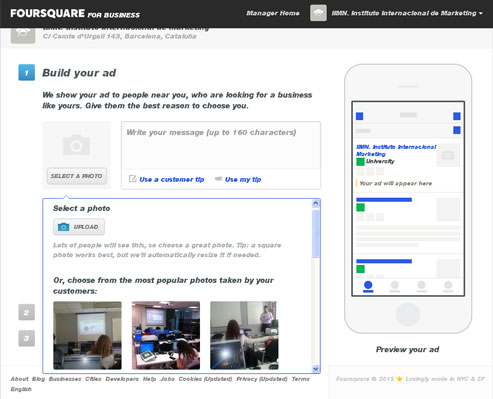Click the Select a photo panel heading

tap(82, 208)
